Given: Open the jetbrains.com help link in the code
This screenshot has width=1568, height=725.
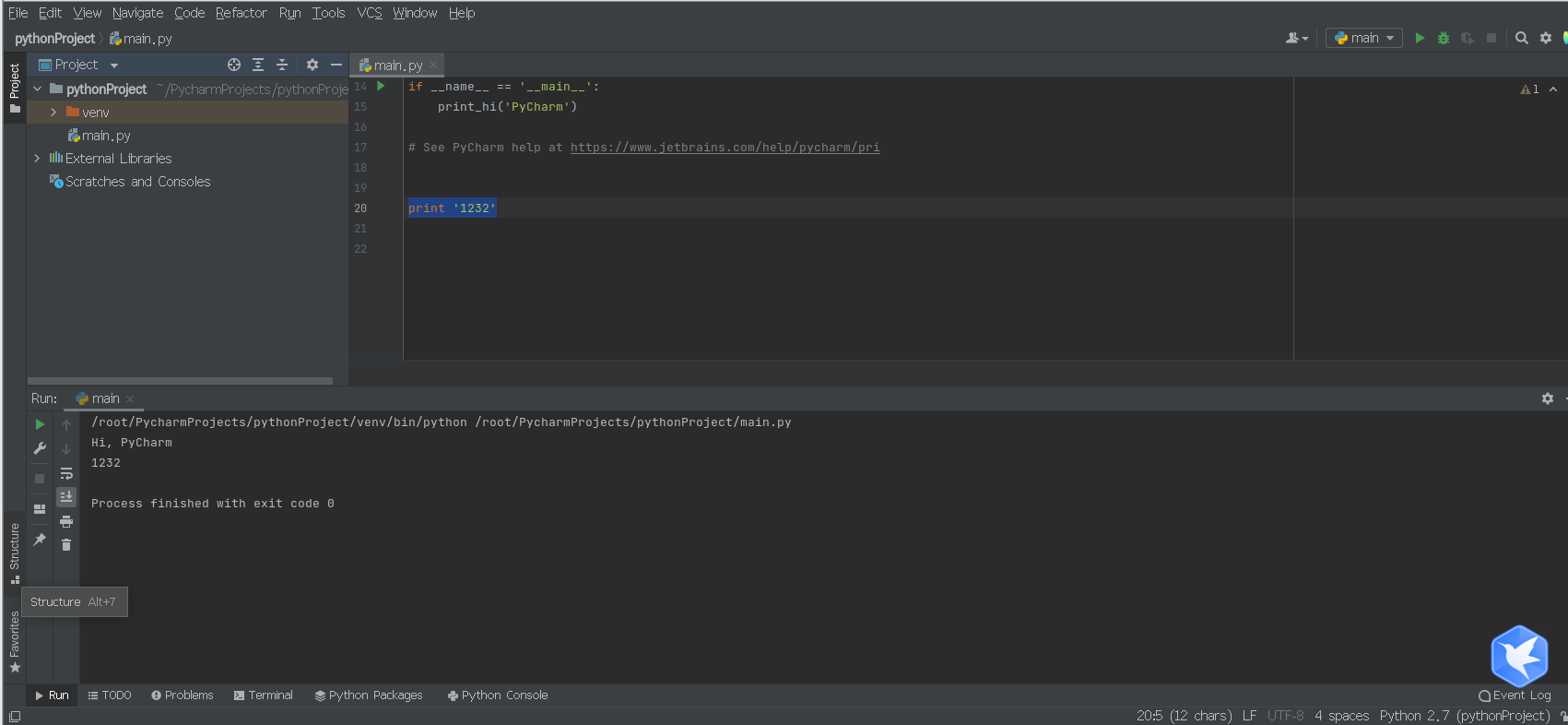Looking at the screenshot, I should click(725, 148).
